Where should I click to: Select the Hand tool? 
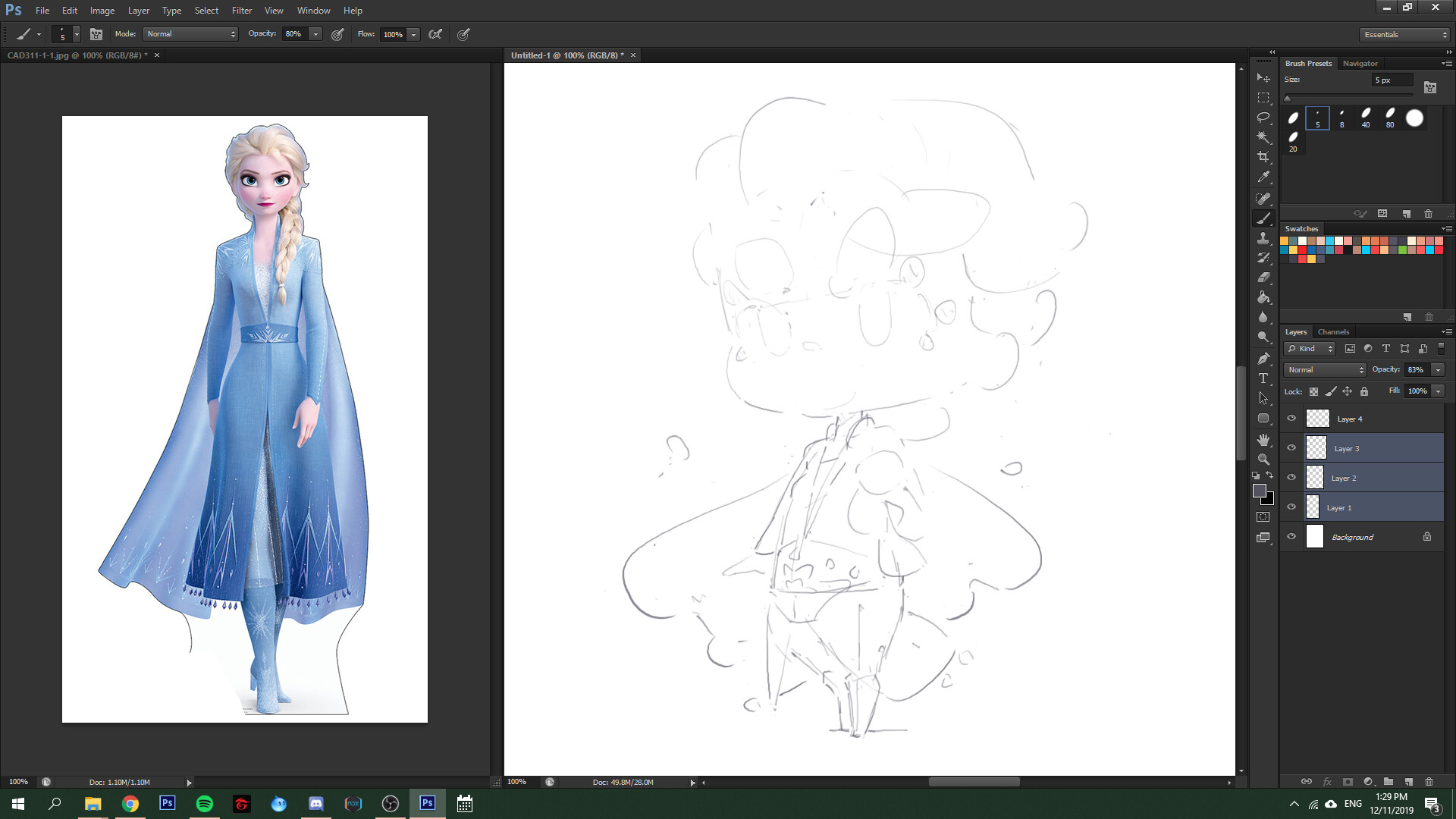click(x=1263, y=440)
